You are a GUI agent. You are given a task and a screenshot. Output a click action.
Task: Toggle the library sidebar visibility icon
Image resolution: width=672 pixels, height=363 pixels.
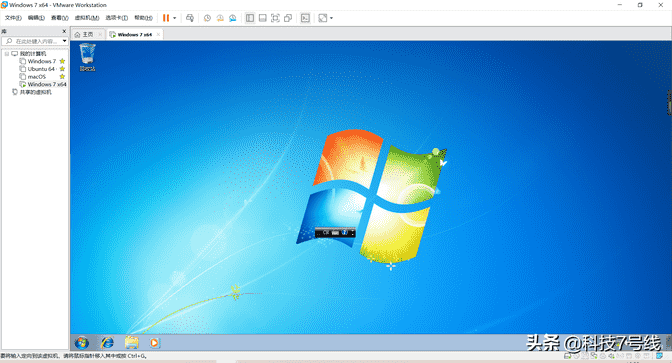250,18
